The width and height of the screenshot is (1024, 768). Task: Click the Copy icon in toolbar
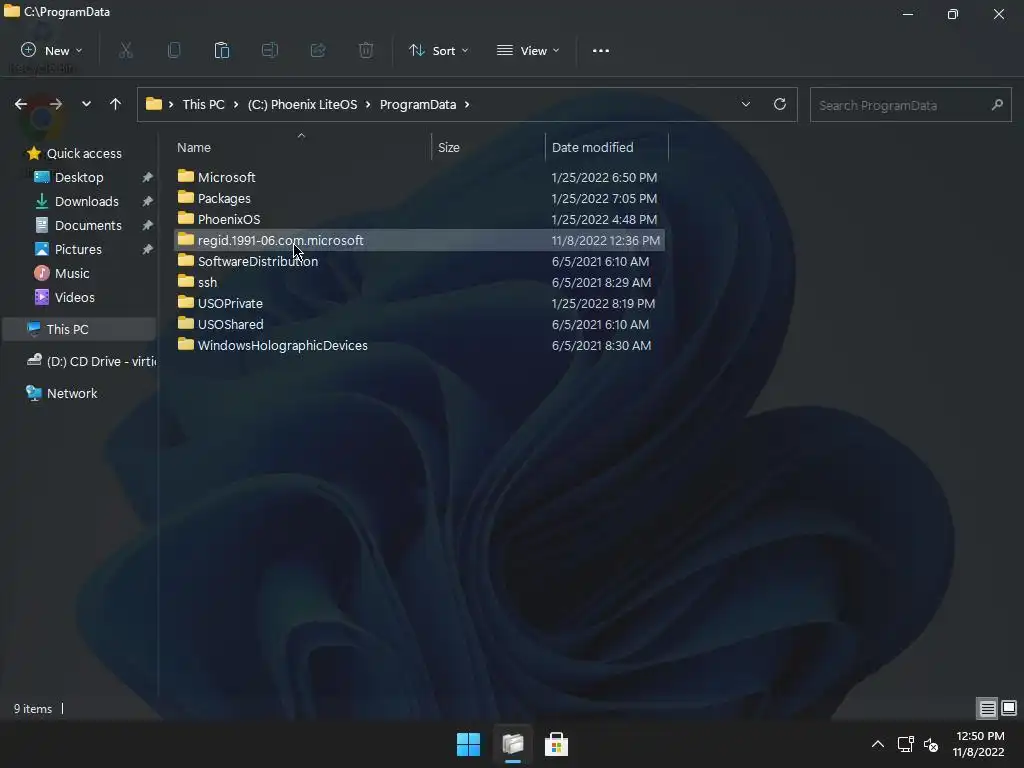174,50
